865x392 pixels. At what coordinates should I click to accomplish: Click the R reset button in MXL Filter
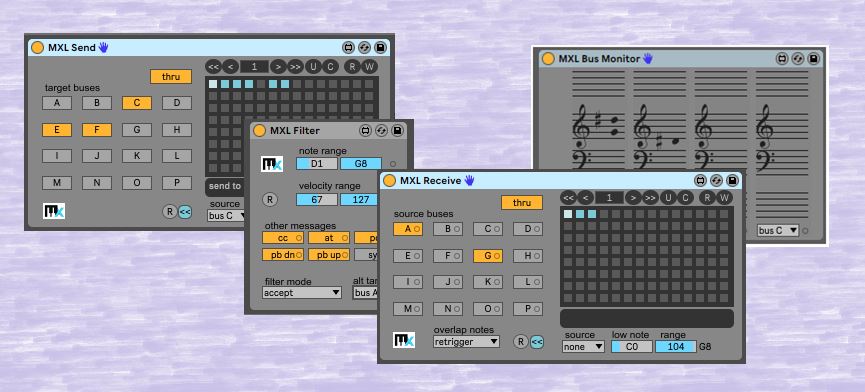[x=269, y=200]
